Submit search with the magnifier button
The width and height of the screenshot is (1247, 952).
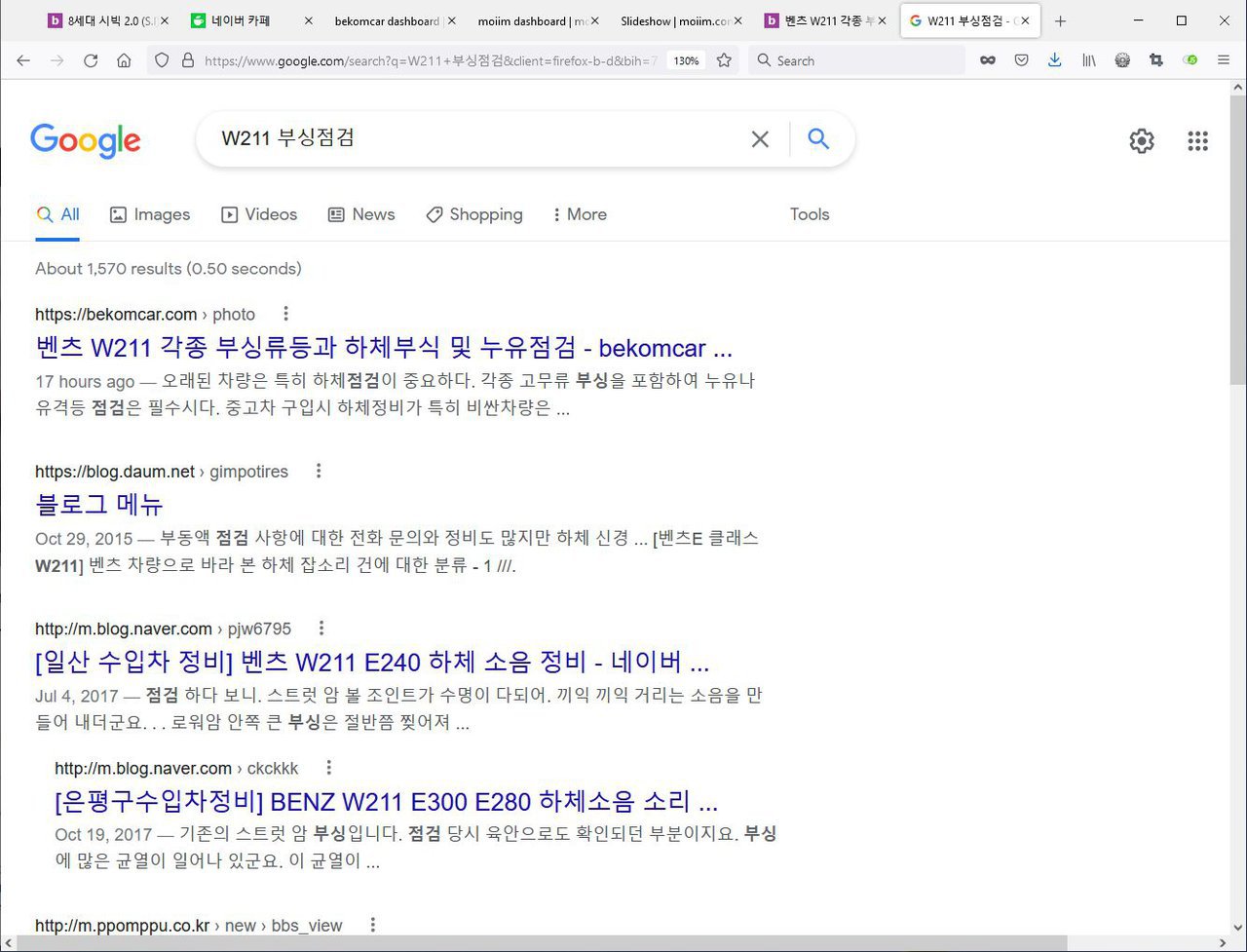[818, 139]
